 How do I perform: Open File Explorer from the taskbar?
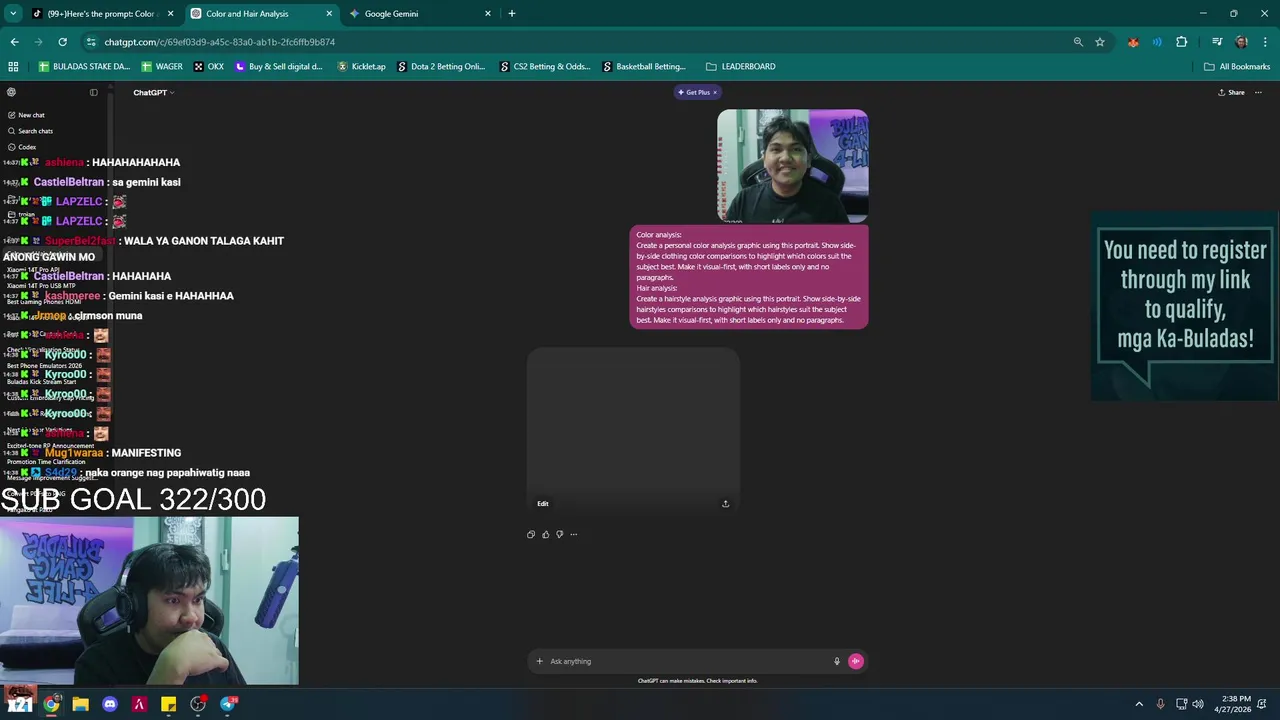click(80, 704)
